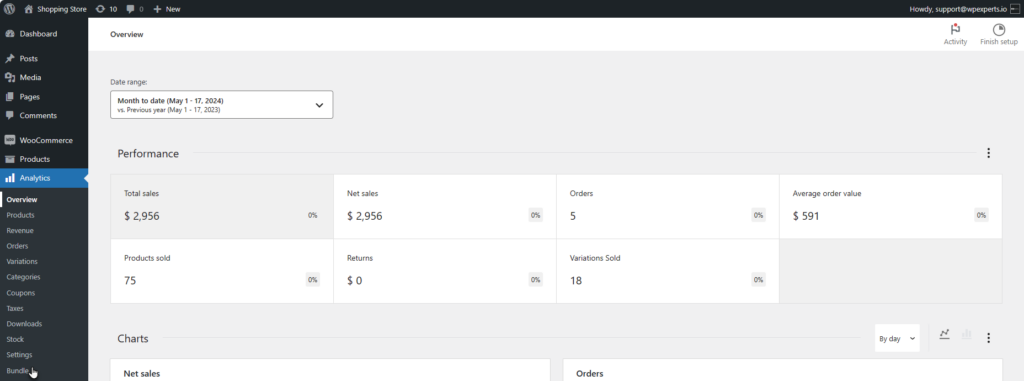
Task: Open the Performance section options menu
Action: [x=988, y=153]
